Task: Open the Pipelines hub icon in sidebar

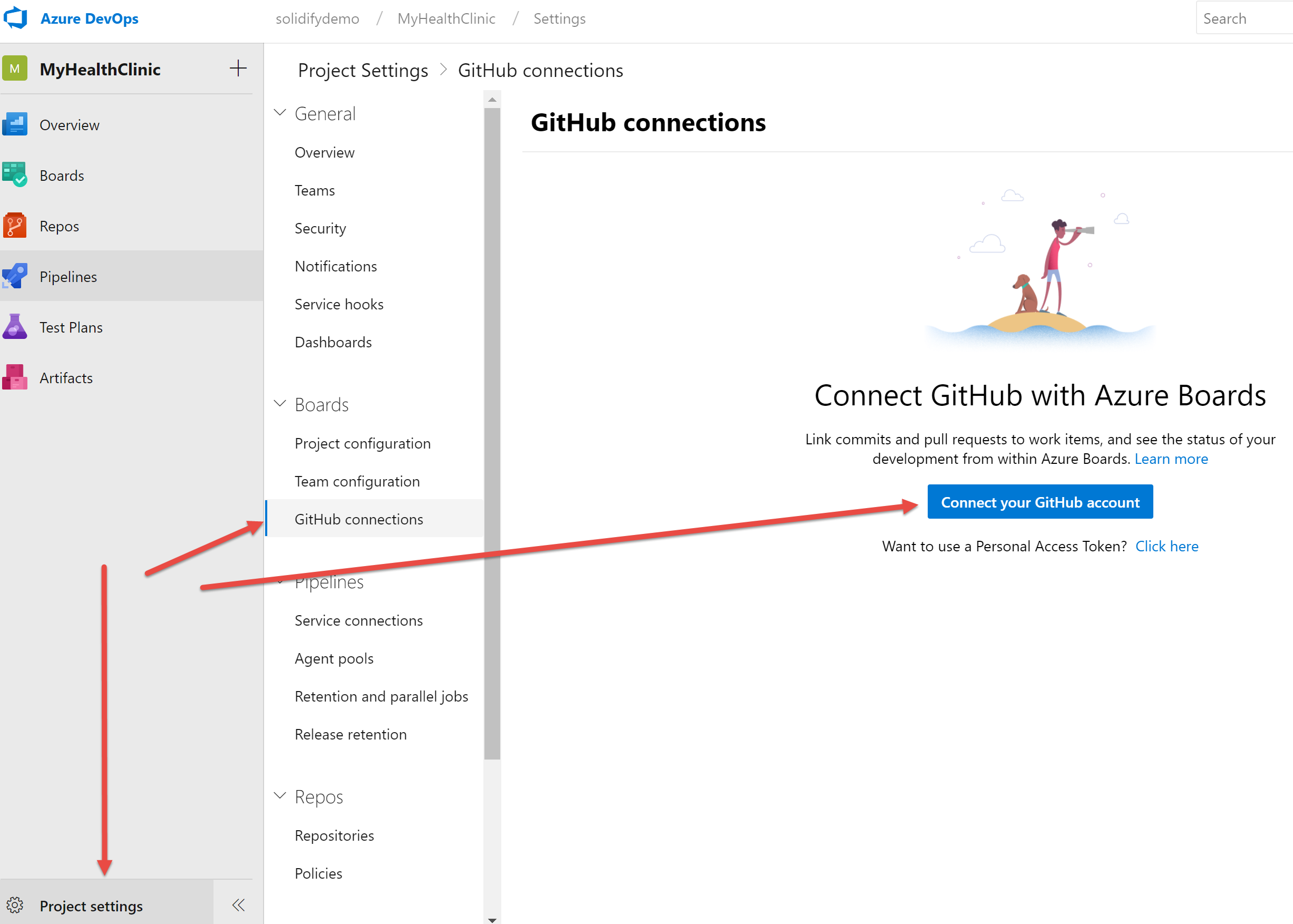Action: (15, 277)
